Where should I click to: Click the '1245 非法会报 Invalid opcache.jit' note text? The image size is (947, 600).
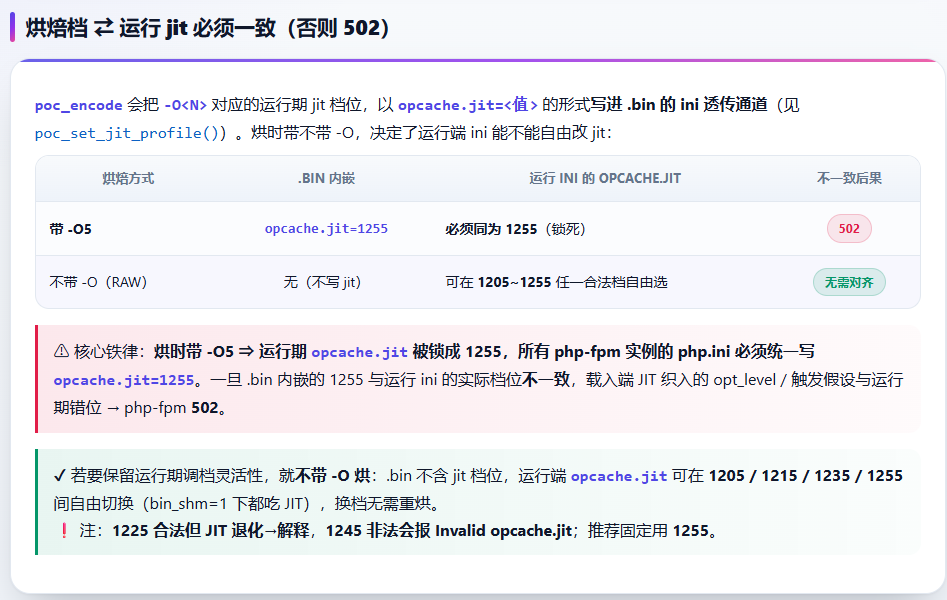[449, 531]
